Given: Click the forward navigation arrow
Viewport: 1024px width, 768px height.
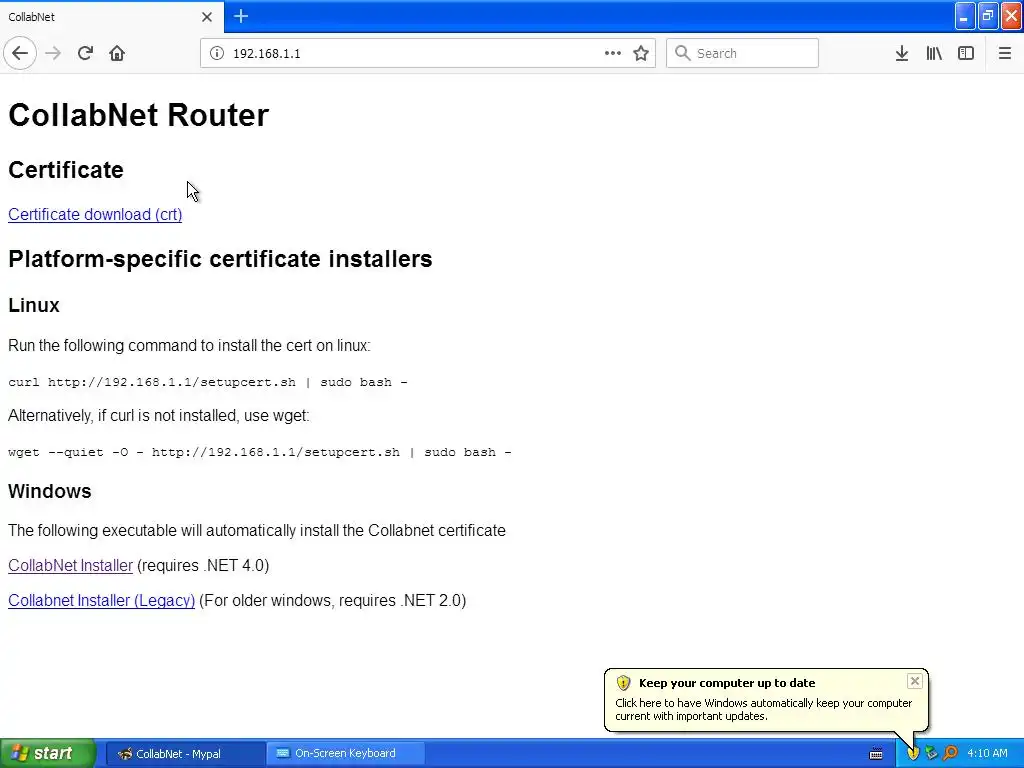Looking at the screenshot, I should pyautogui.click(x=53, y=53).
